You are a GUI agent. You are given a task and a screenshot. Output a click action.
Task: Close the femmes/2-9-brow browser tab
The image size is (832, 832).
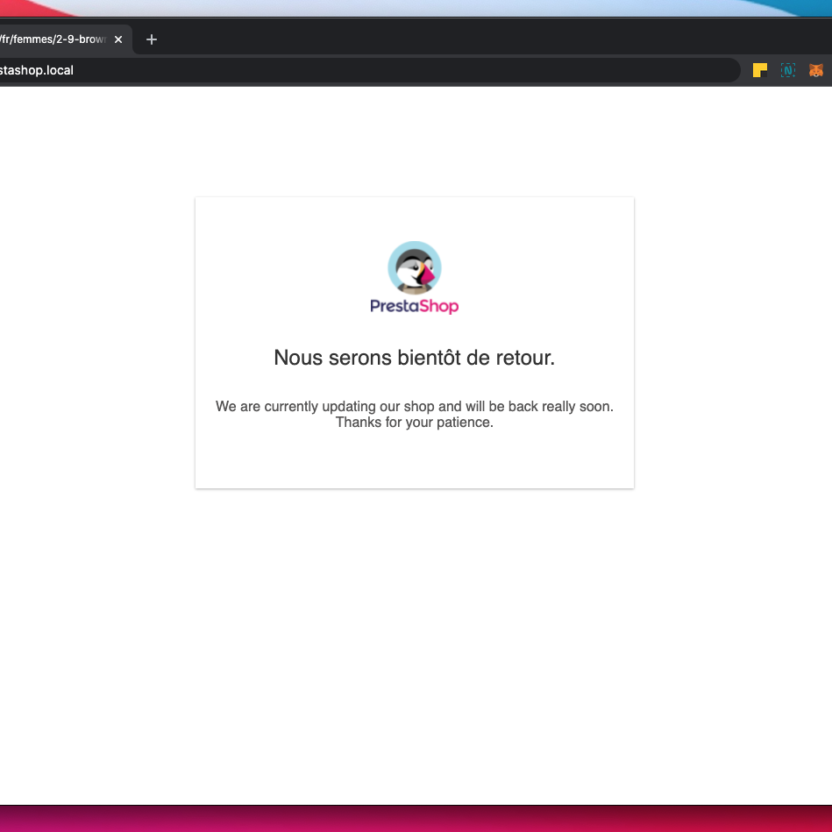[117, 39]
